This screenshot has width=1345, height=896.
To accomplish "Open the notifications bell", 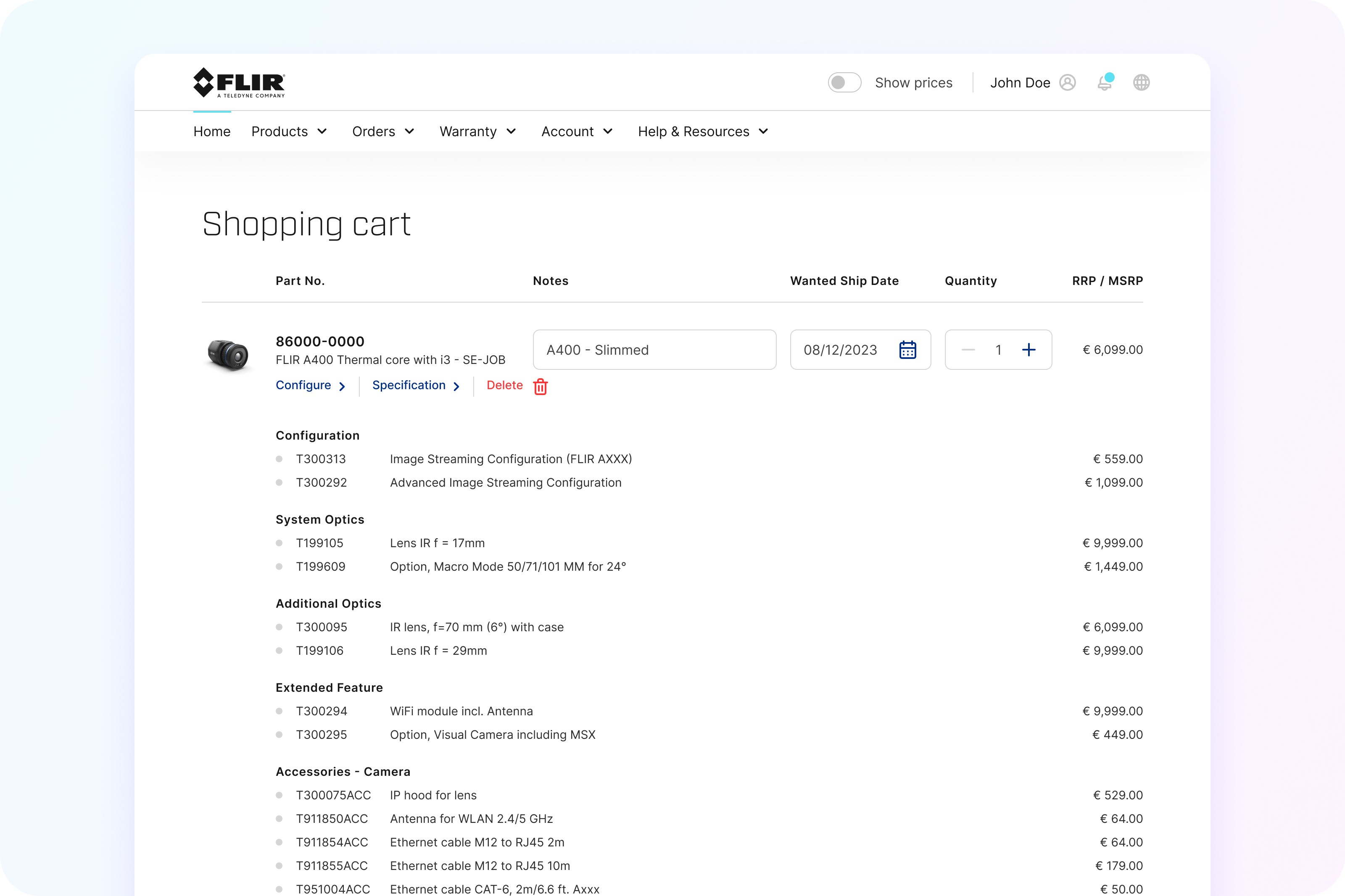I will [x=1105, y=82].
